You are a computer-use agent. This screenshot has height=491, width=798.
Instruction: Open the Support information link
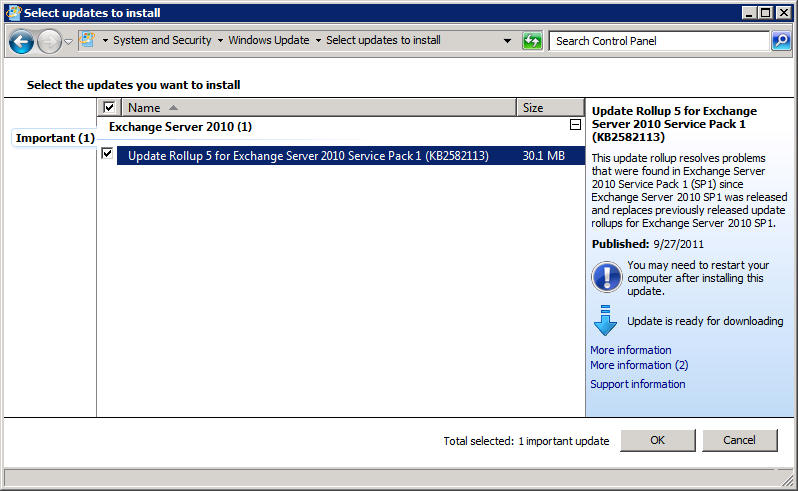tap(638, 384)
